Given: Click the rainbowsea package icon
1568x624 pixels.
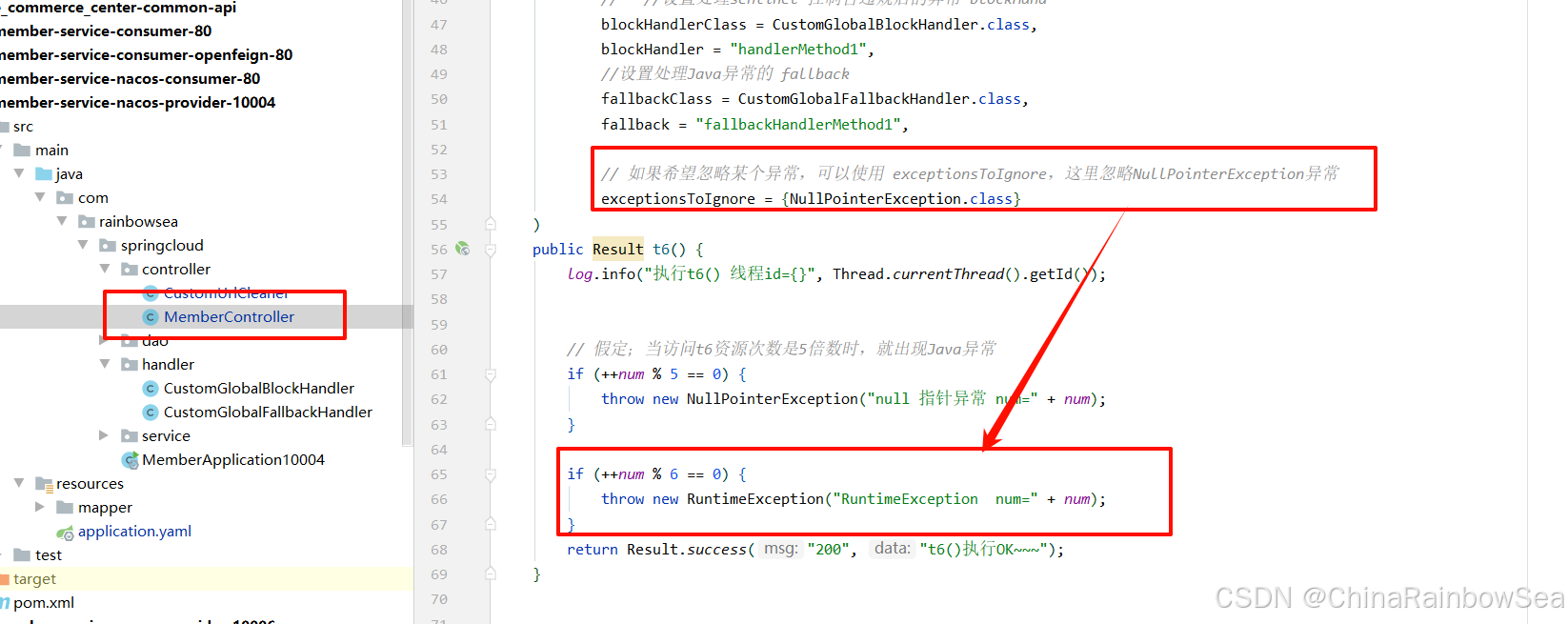Looking at the screenshot, I should (87, 221).
